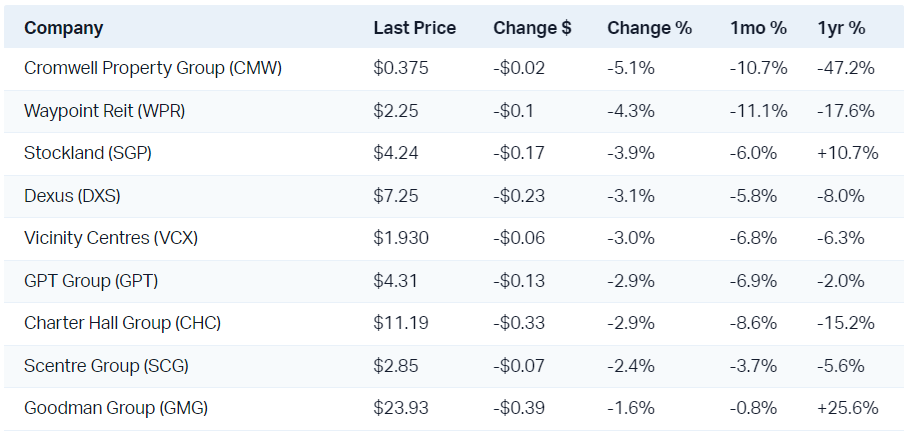Click the Change $ column header
908x438 pixels.
tap(532, 28)
